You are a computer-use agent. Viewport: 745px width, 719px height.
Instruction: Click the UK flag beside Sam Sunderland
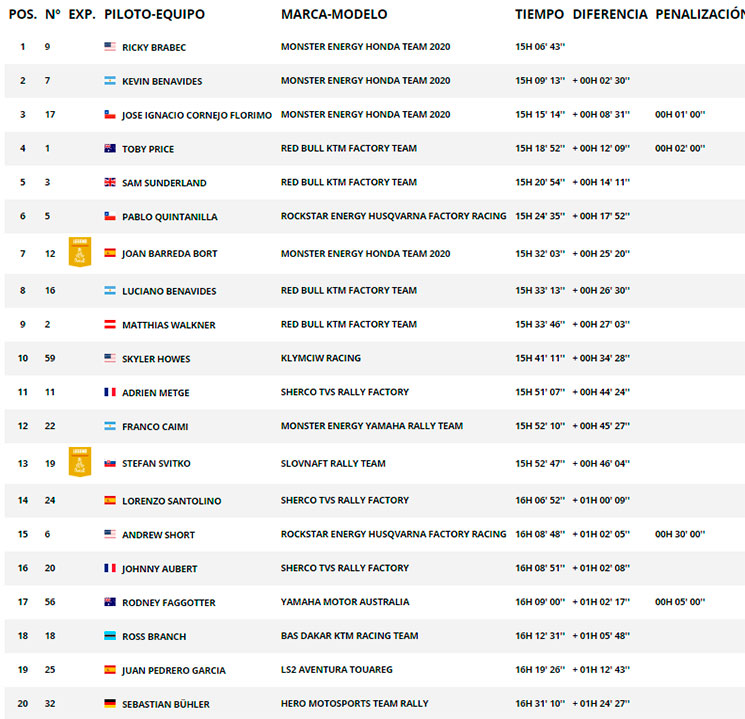pyautogui.click(x=110, y=182)
